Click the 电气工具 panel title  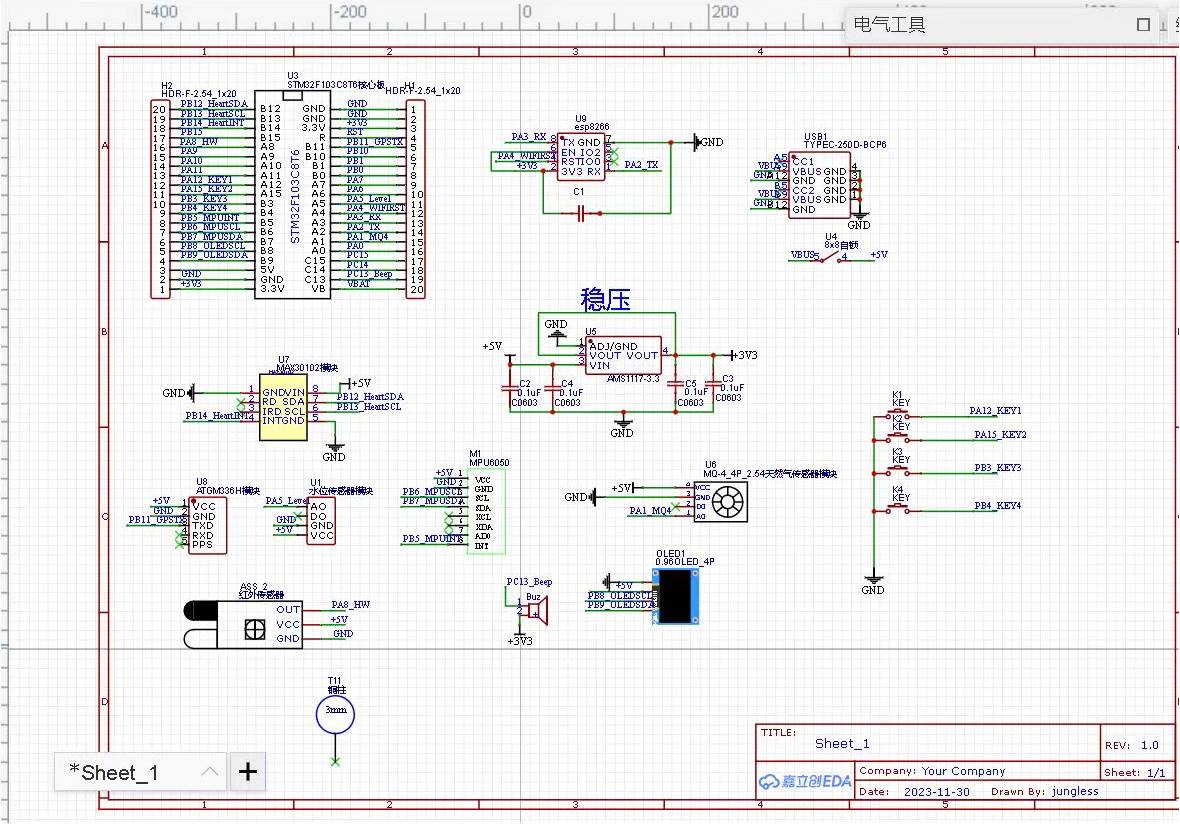[890, 25]
